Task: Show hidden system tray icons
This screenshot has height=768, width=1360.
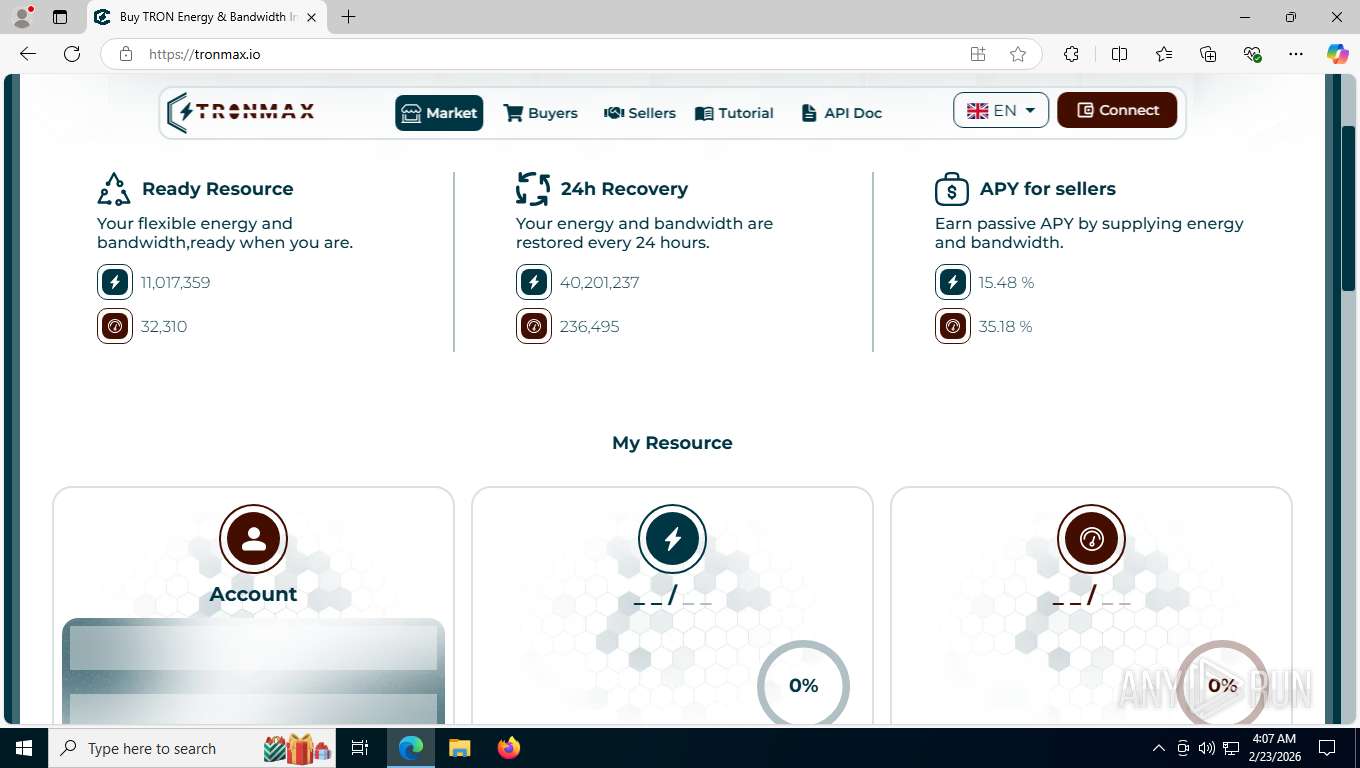Action: click(1159, 748)
